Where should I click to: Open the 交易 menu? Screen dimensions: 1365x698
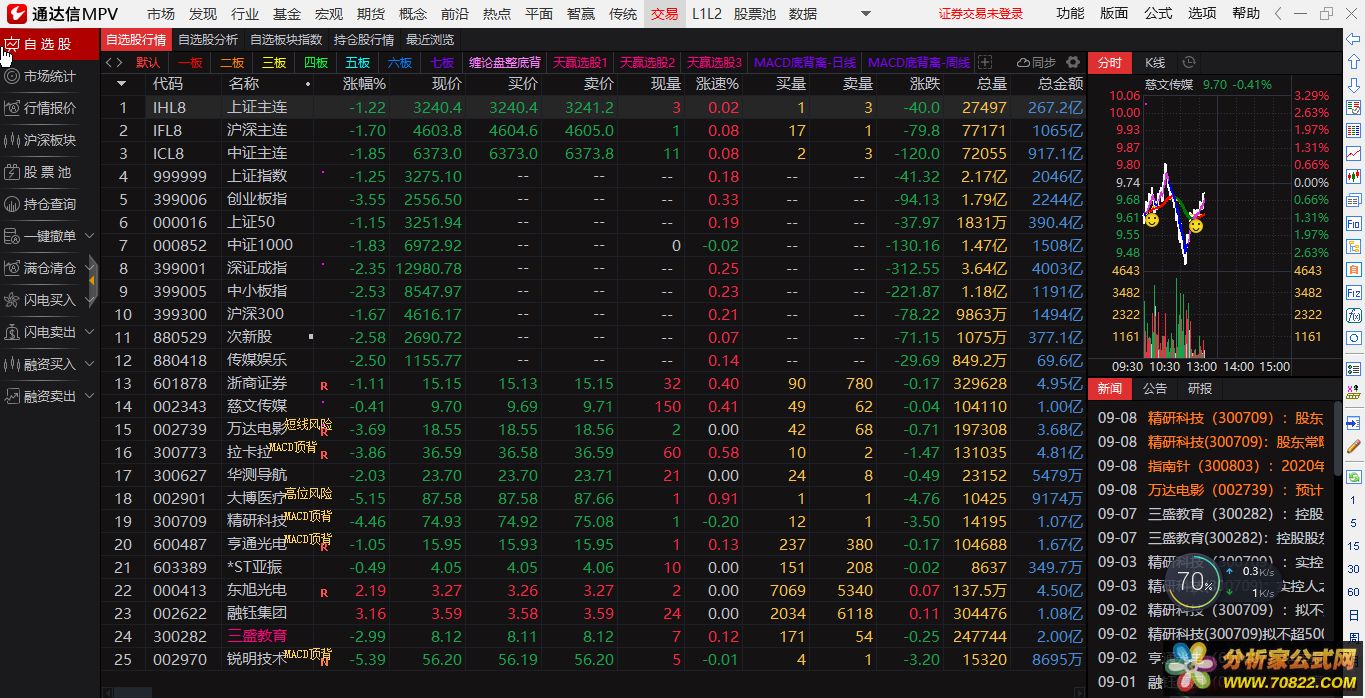[x=664, y=13]
